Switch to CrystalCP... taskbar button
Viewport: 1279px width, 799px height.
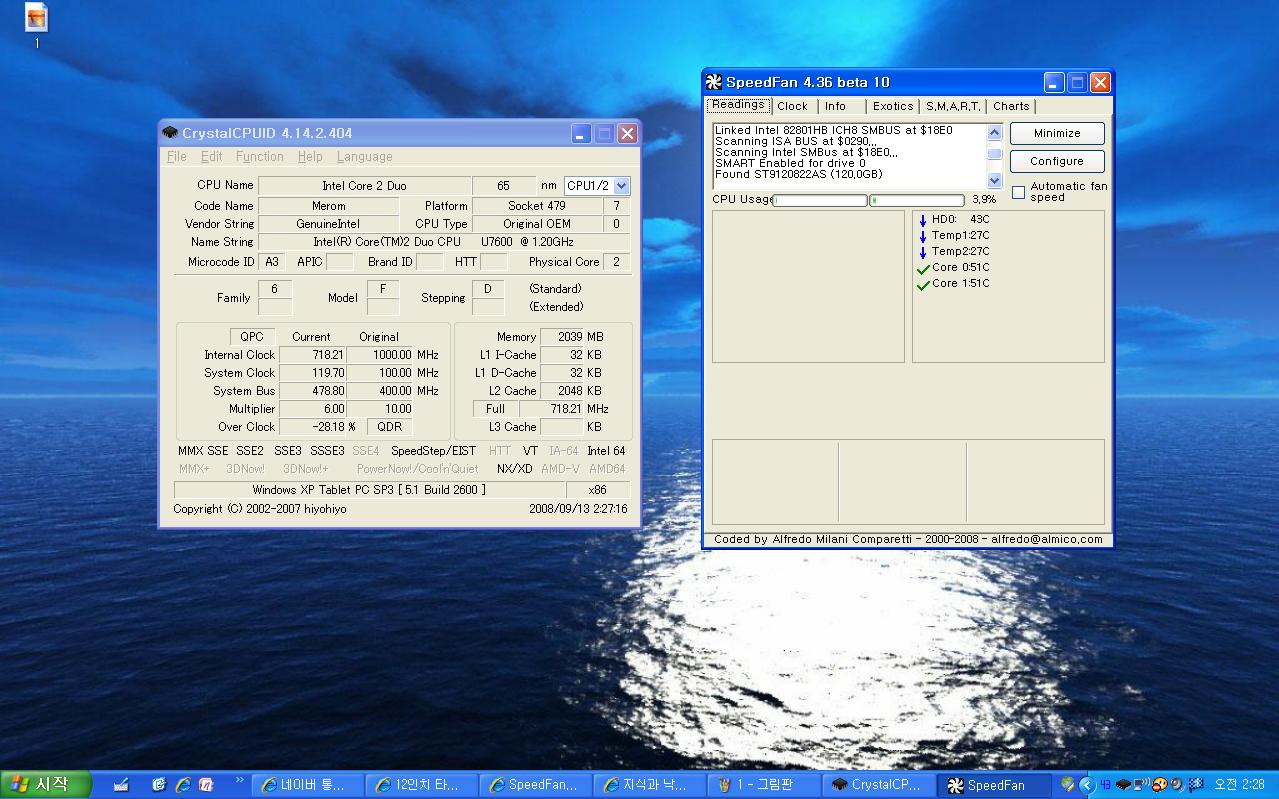pos(881,786)
